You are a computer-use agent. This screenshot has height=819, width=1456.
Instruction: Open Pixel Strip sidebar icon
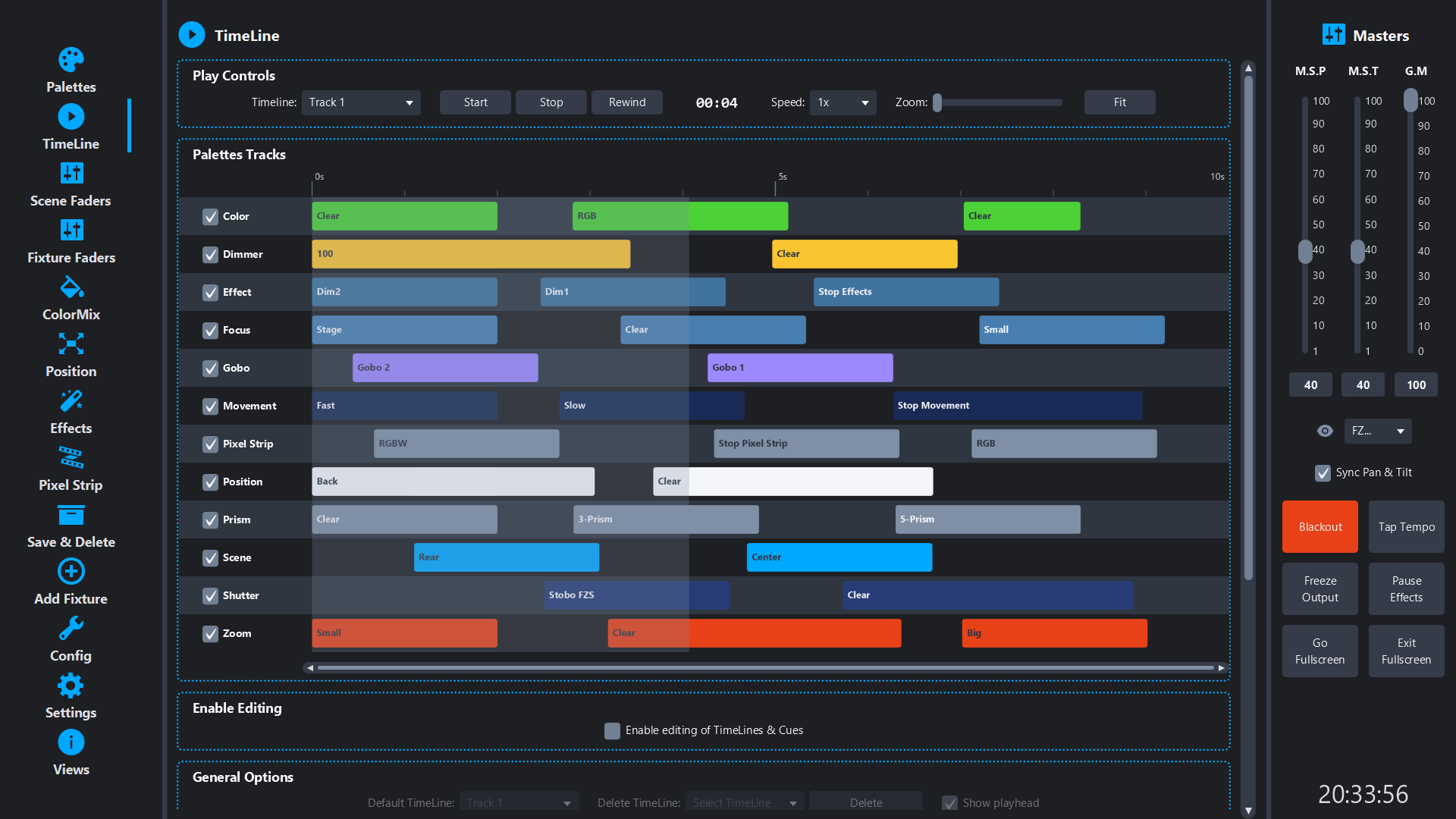pos(71,458)
